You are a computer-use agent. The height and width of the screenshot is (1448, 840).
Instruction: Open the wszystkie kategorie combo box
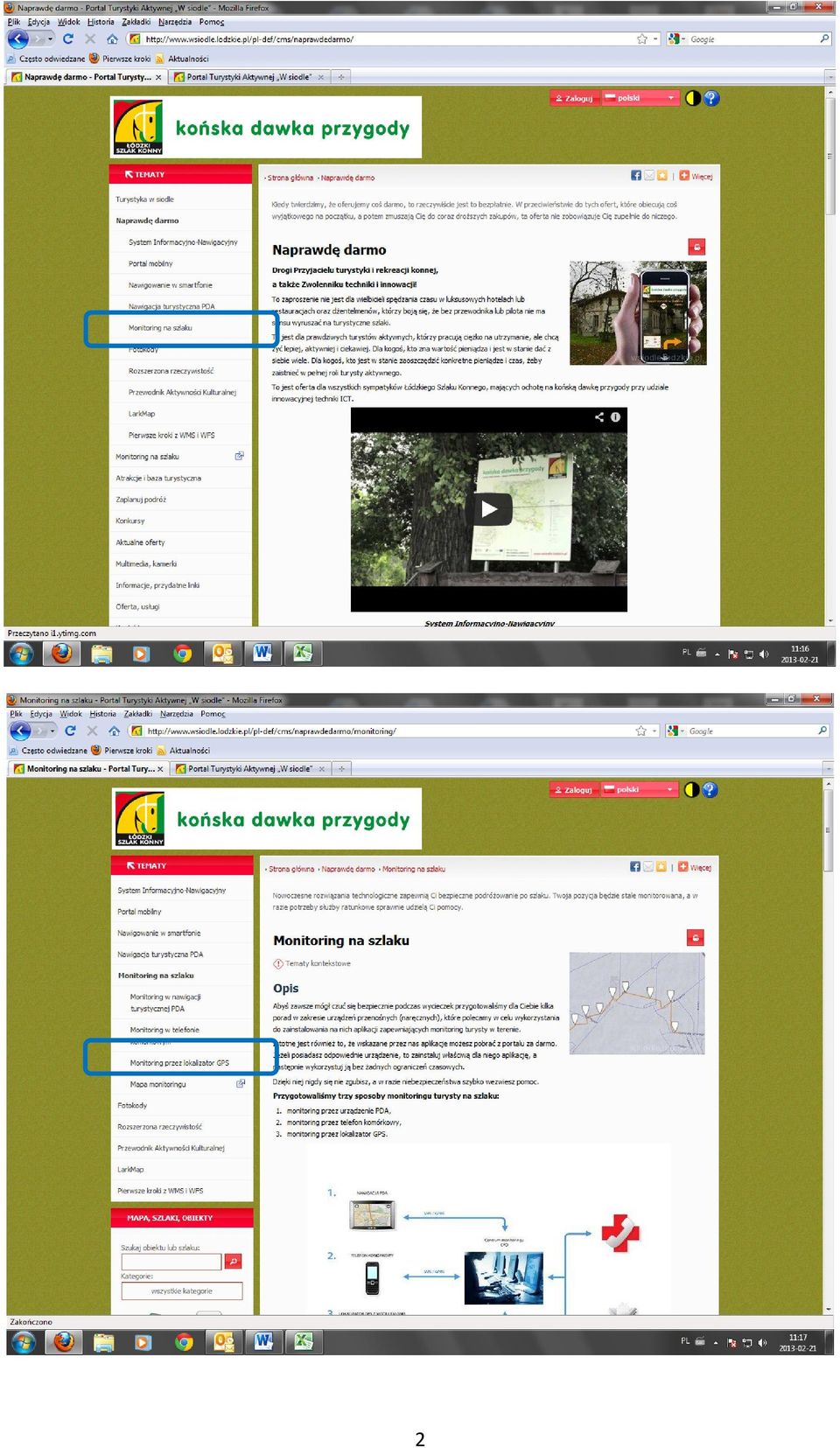coord(182,1291)
